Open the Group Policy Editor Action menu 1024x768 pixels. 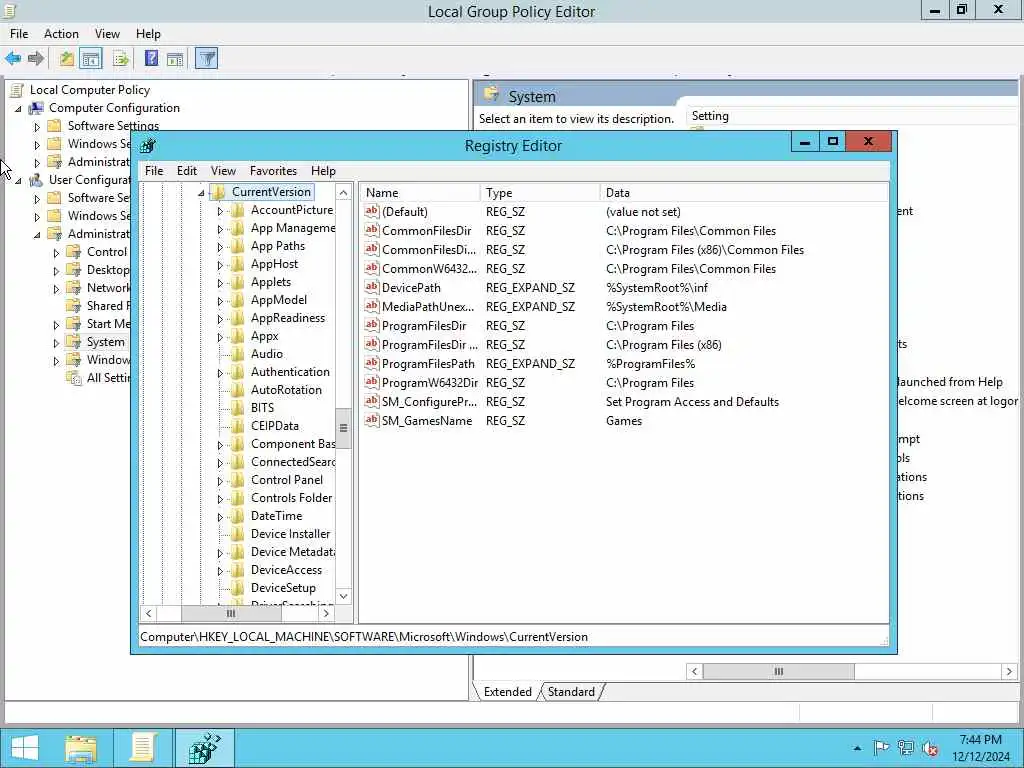point(61,34)
